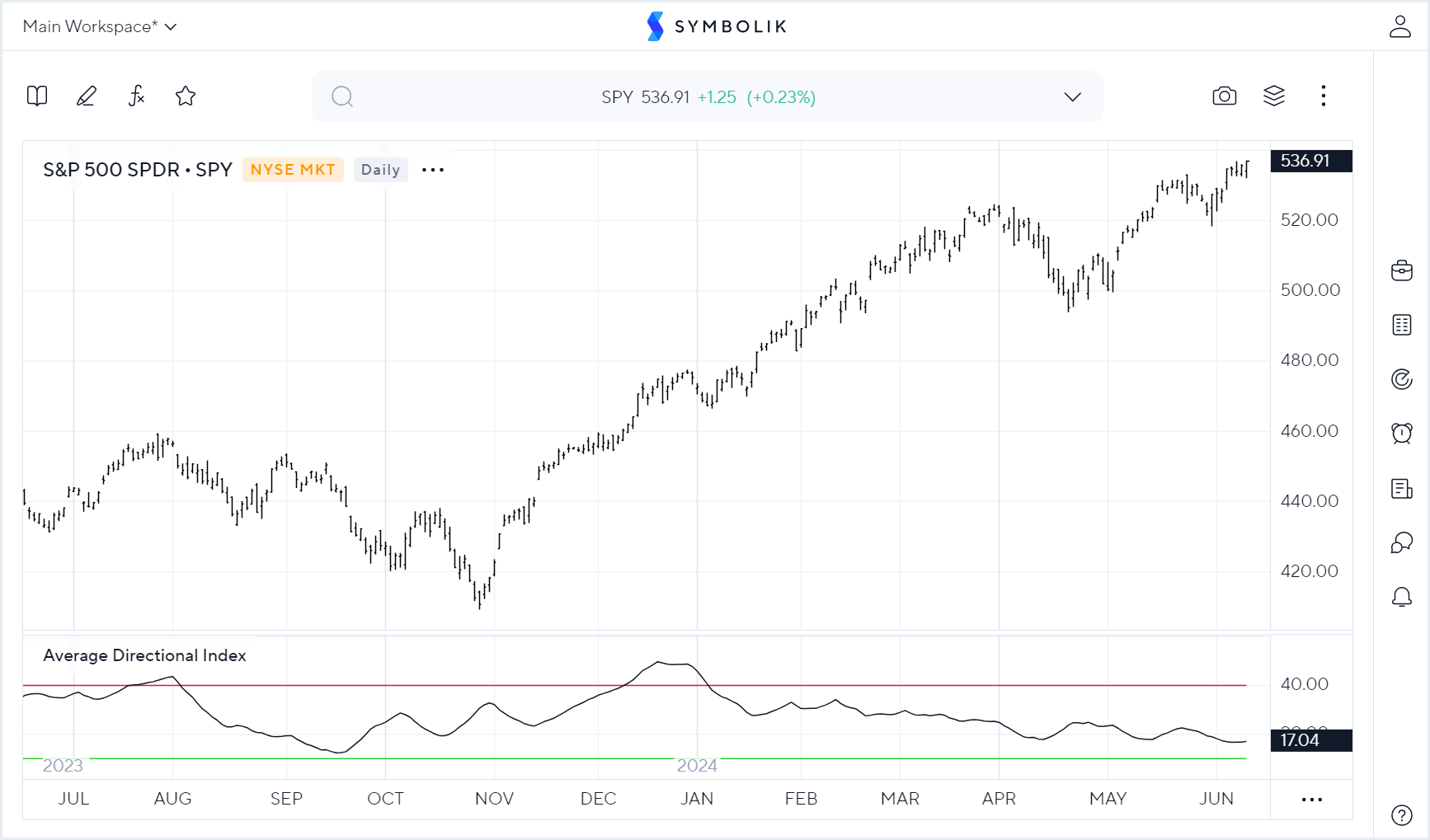Click the OCT month label
Image resolution: width=1430 pixels, height=840 pixels.
[x=385, y=799]
